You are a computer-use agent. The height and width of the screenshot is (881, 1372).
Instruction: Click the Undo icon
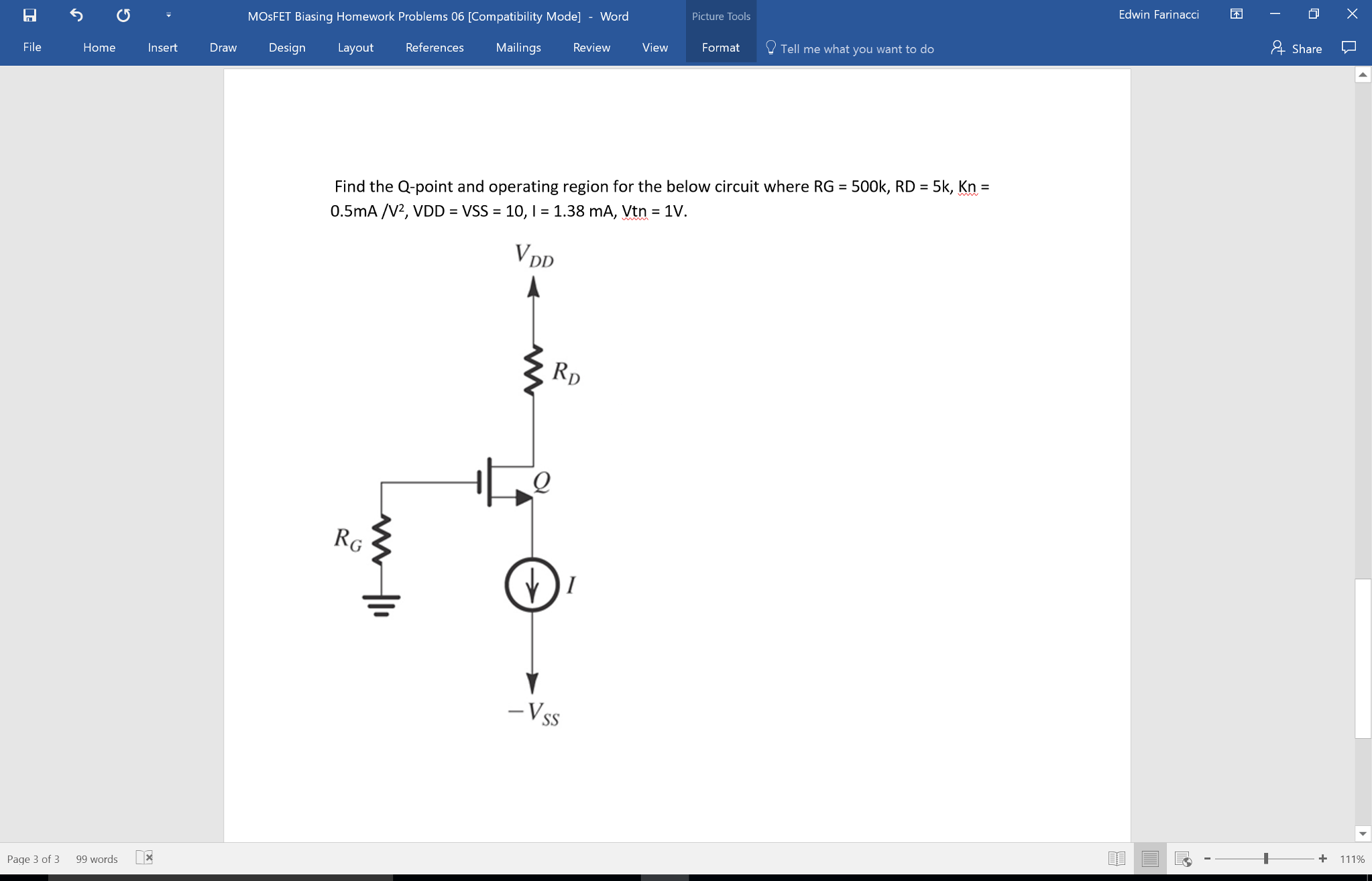coord(76,15)
